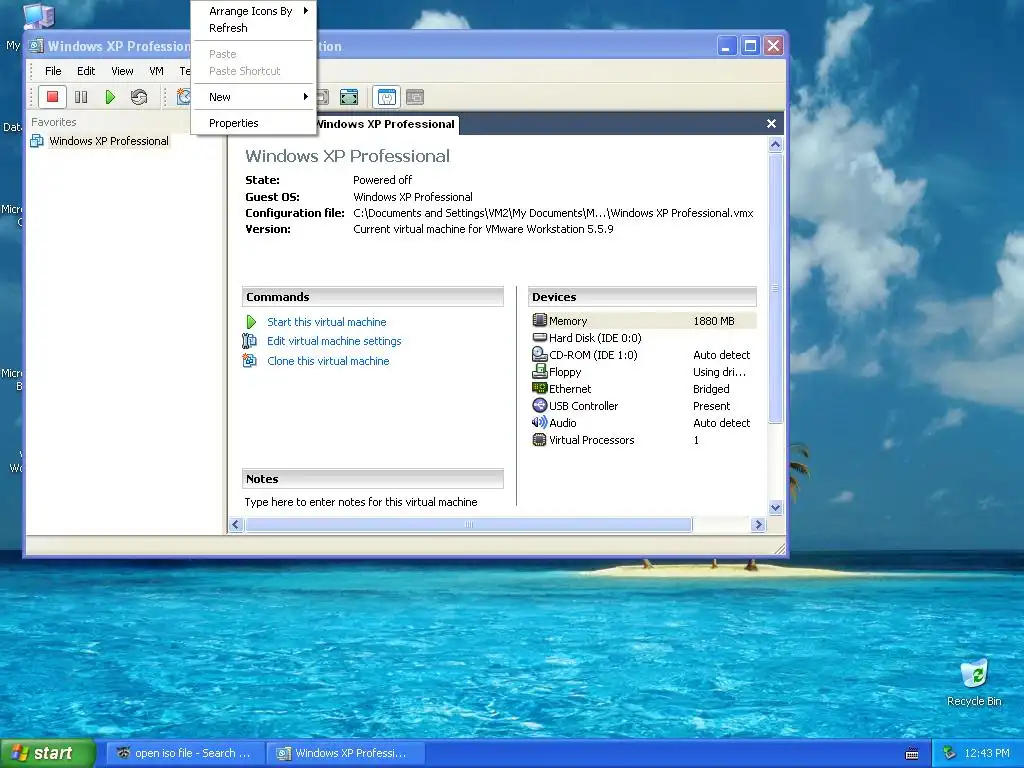This screenshot has width=1024, height=768.
Task: Click the Powered off state text
Action: [382, 180]
